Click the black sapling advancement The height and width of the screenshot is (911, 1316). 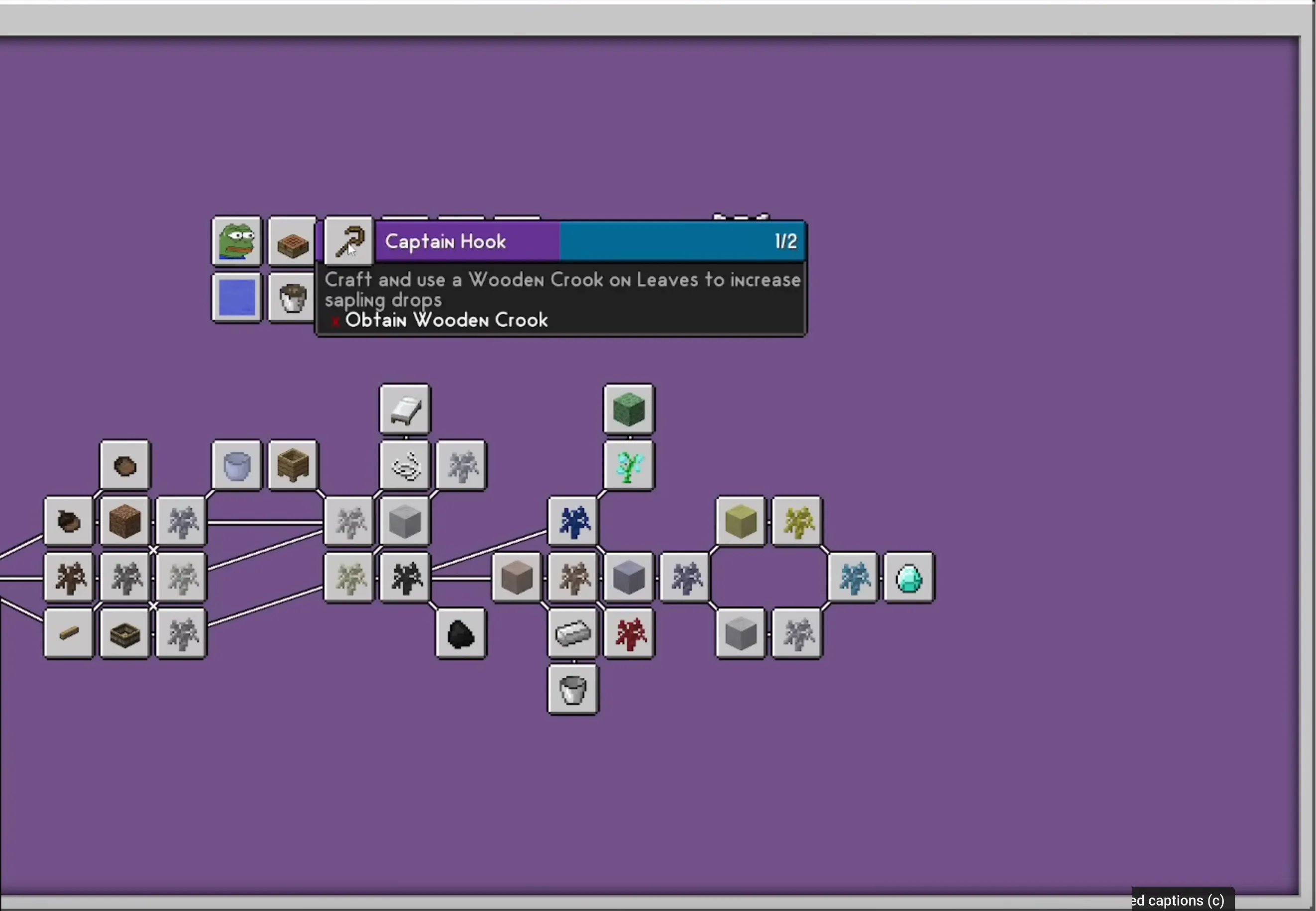click(405, 577)
